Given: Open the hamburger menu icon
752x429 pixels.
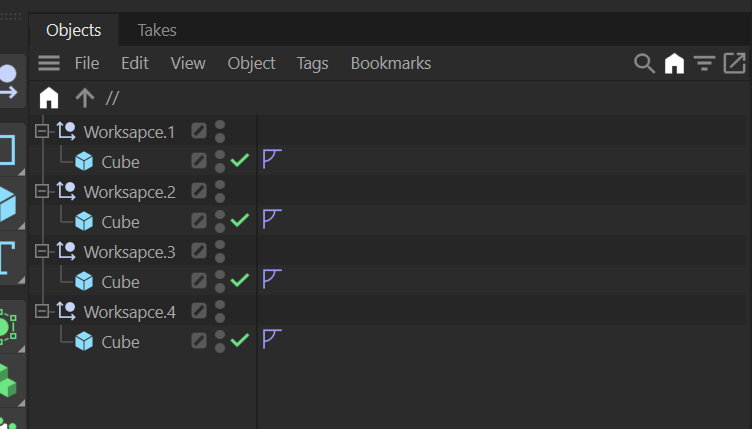Looking at the screenshot, I should [x=49, y=63].
